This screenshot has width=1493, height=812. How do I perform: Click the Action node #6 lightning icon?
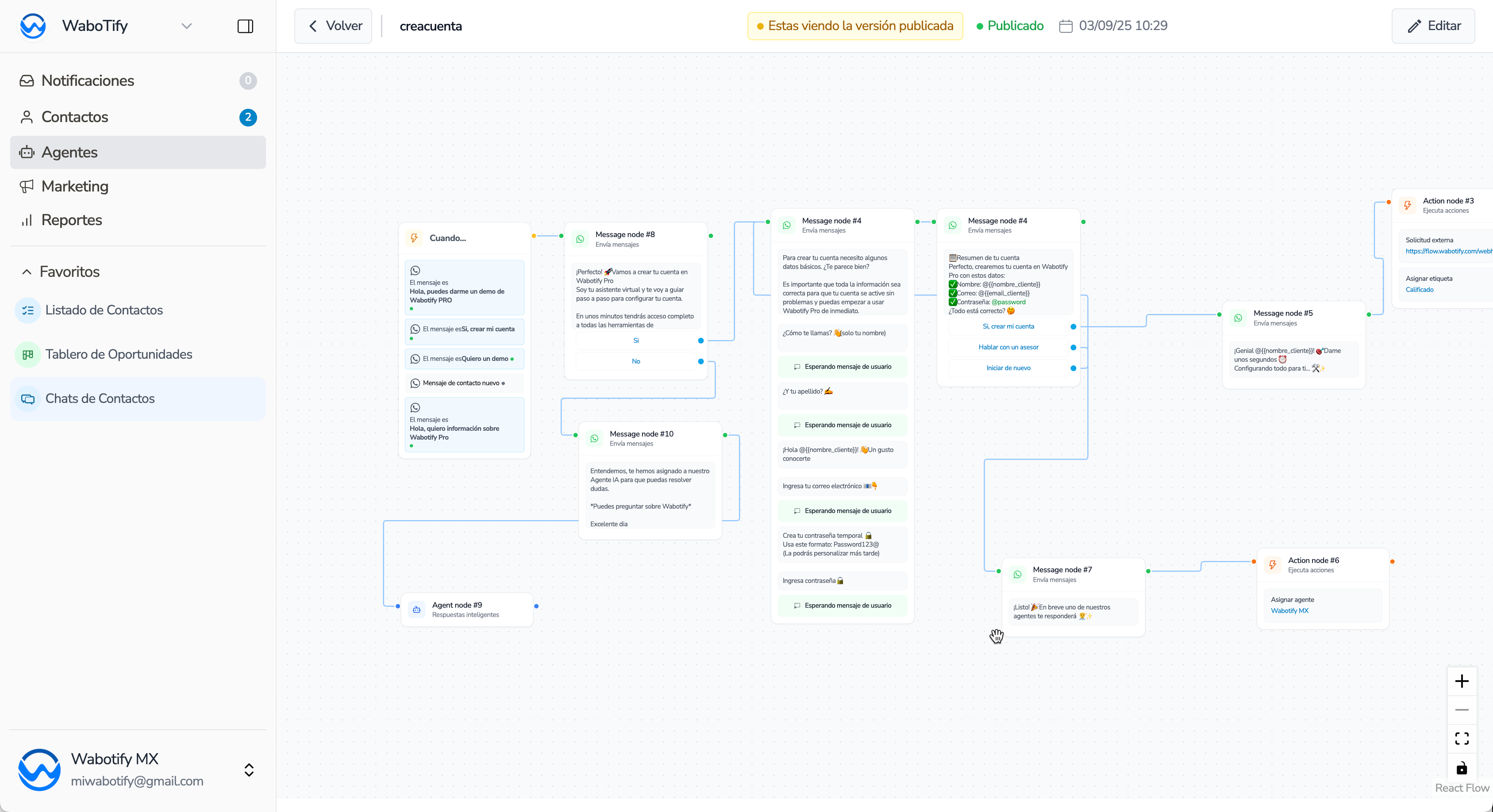point(1273,565)
